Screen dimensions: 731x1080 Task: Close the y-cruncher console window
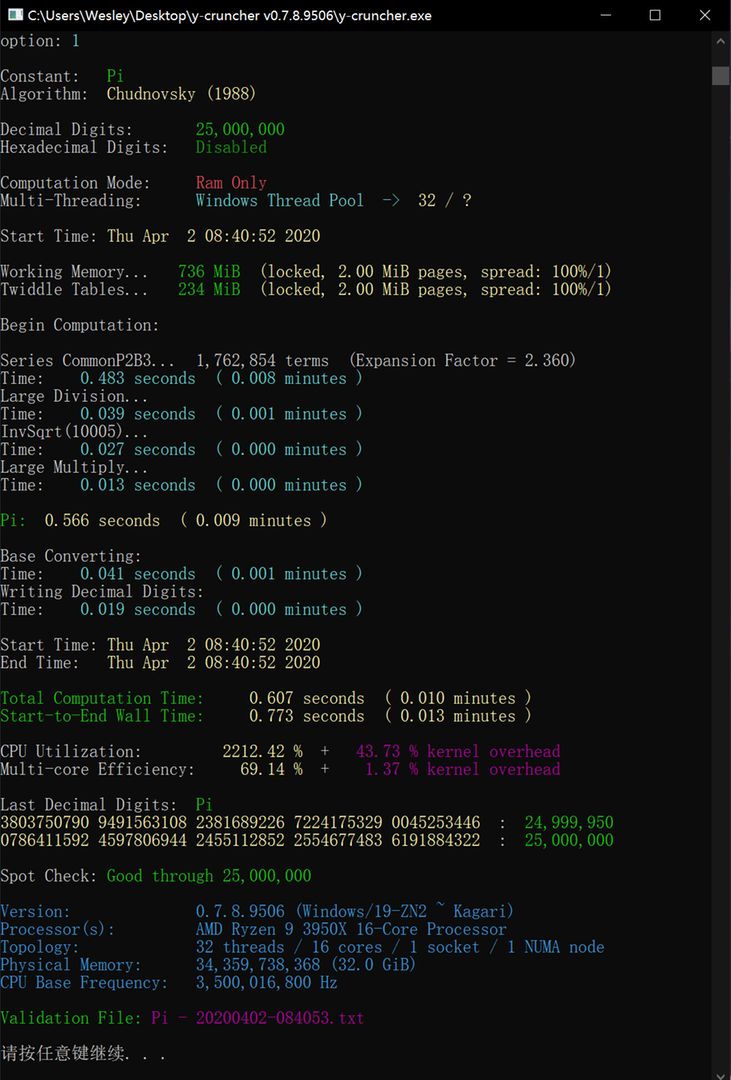[x=705, y=15]
